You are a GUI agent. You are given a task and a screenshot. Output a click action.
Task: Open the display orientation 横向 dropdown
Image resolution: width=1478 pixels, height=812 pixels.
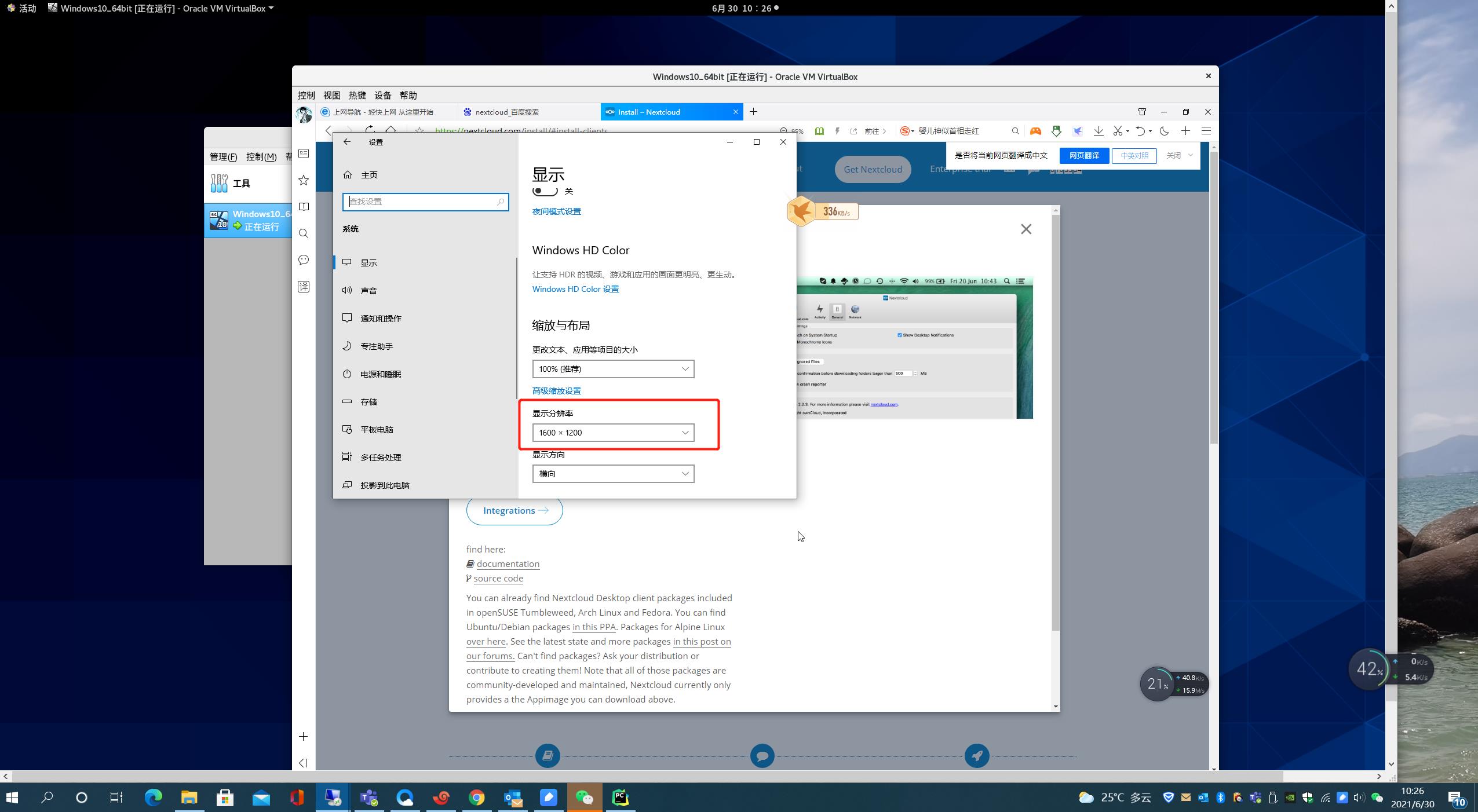(613, 474)
